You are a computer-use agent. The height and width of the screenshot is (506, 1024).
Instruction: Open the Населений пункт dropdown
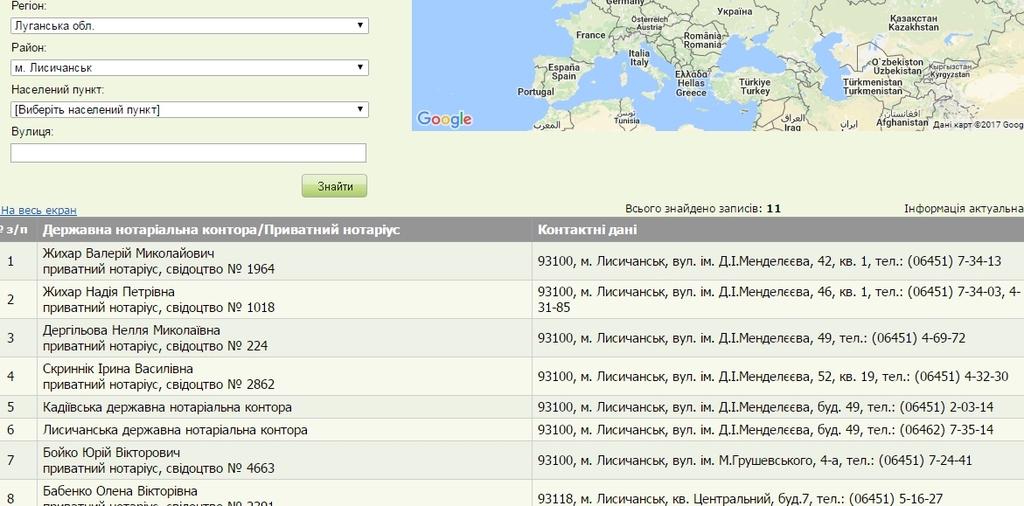pos(189,110)
